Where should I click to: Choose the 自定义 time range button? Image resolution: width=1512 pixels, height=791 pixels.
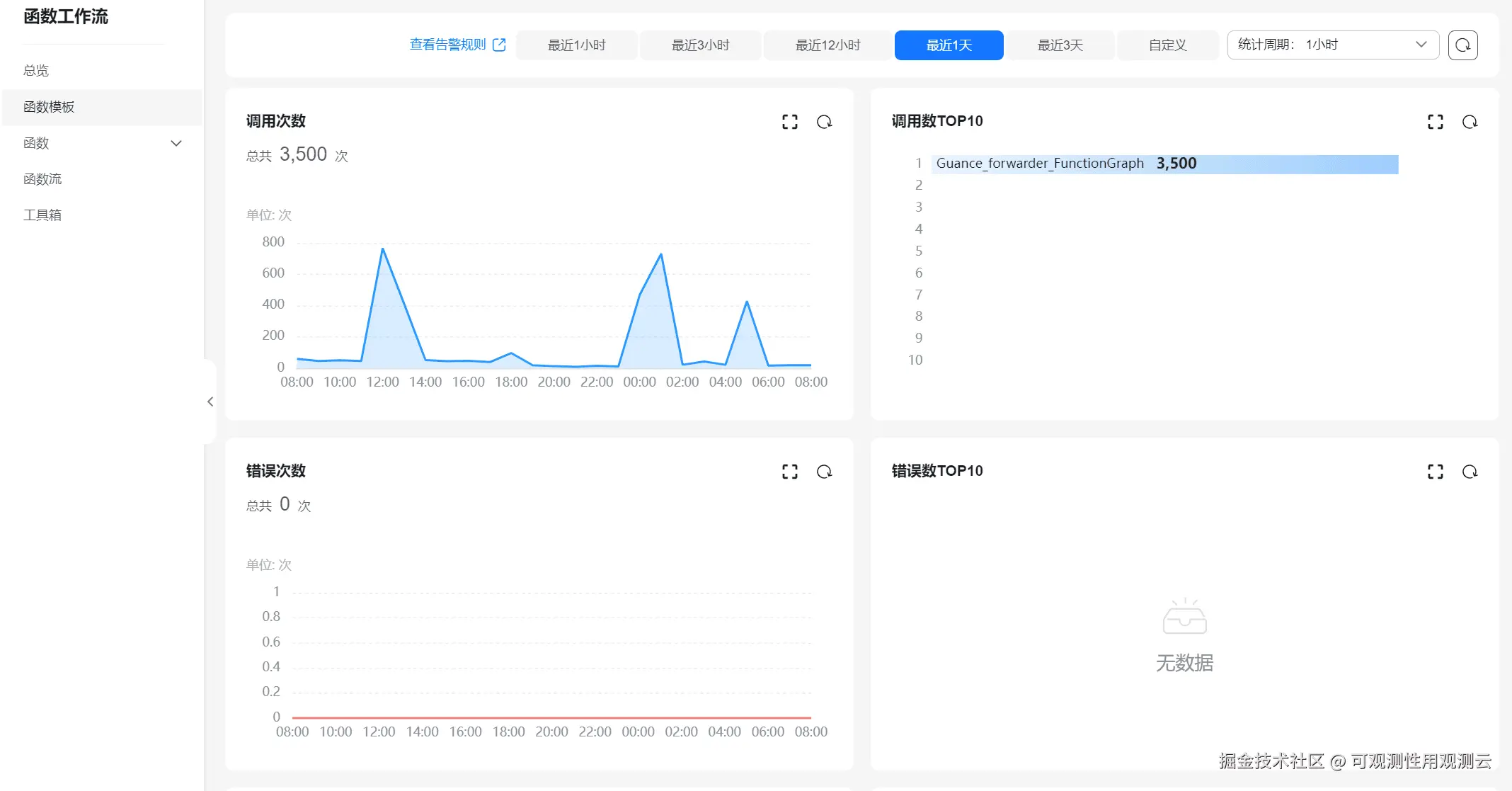1167,45
